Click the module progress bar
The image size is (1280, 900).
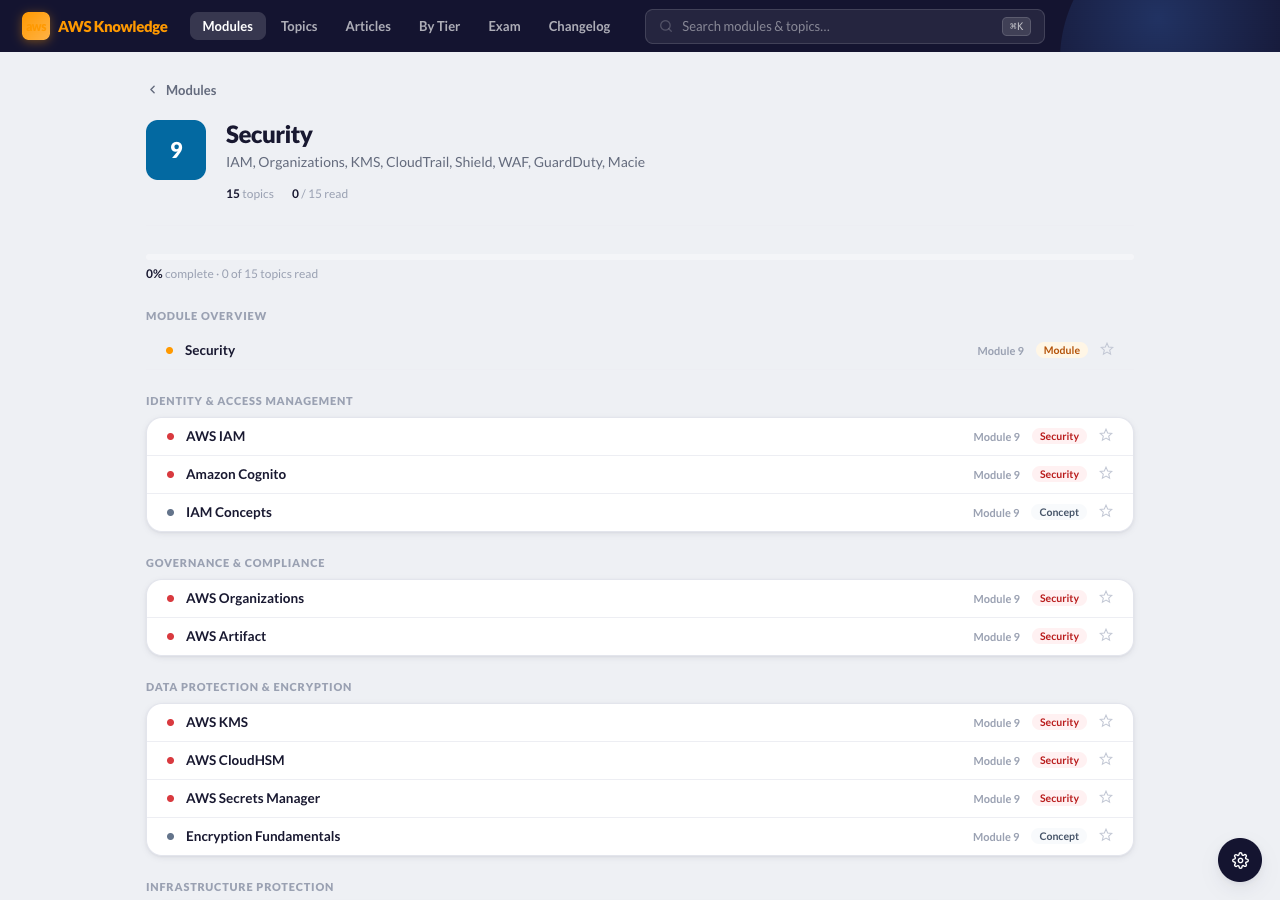pos(640,257)
